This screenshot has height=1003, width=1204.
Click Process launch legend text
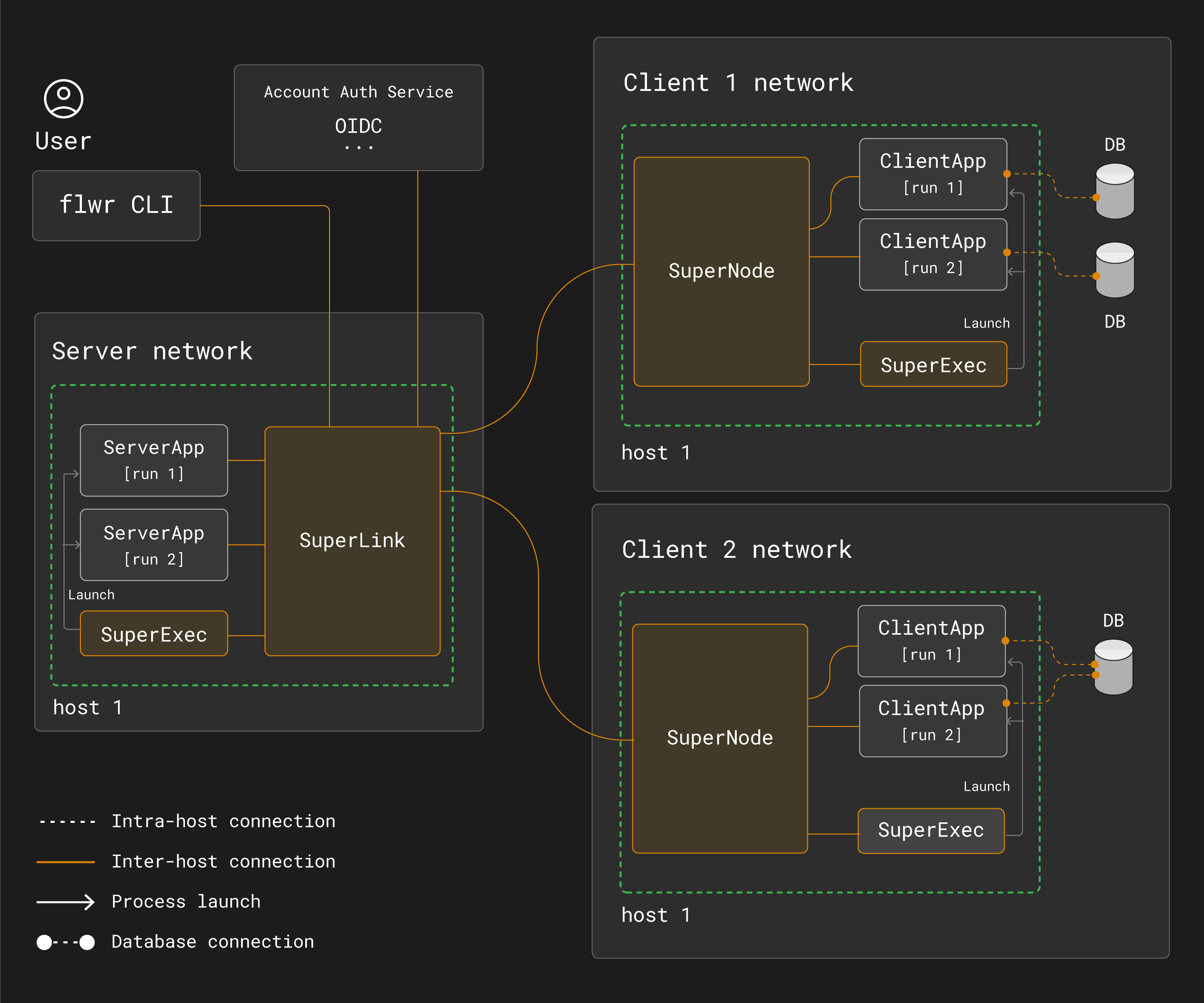coord(186,901)
